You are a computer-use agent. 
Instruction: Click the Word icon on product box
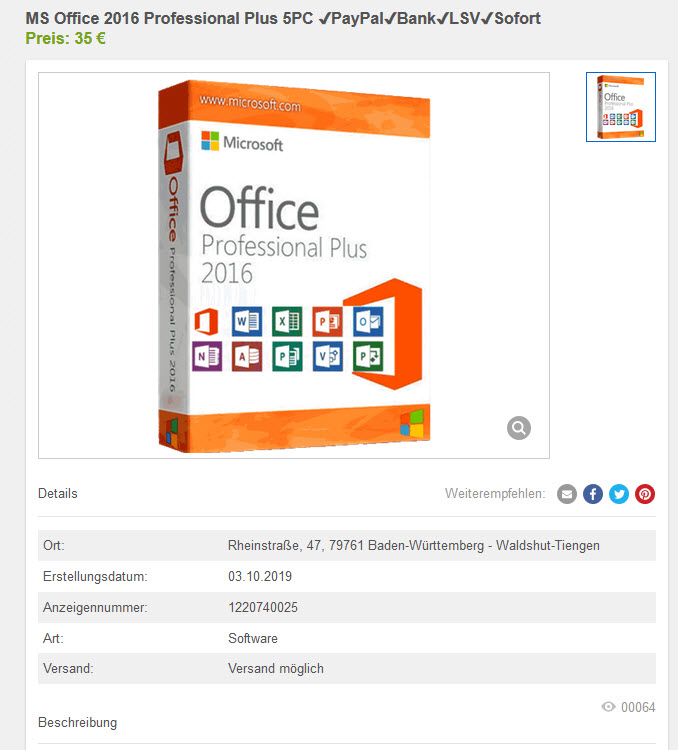click(247, 321)
